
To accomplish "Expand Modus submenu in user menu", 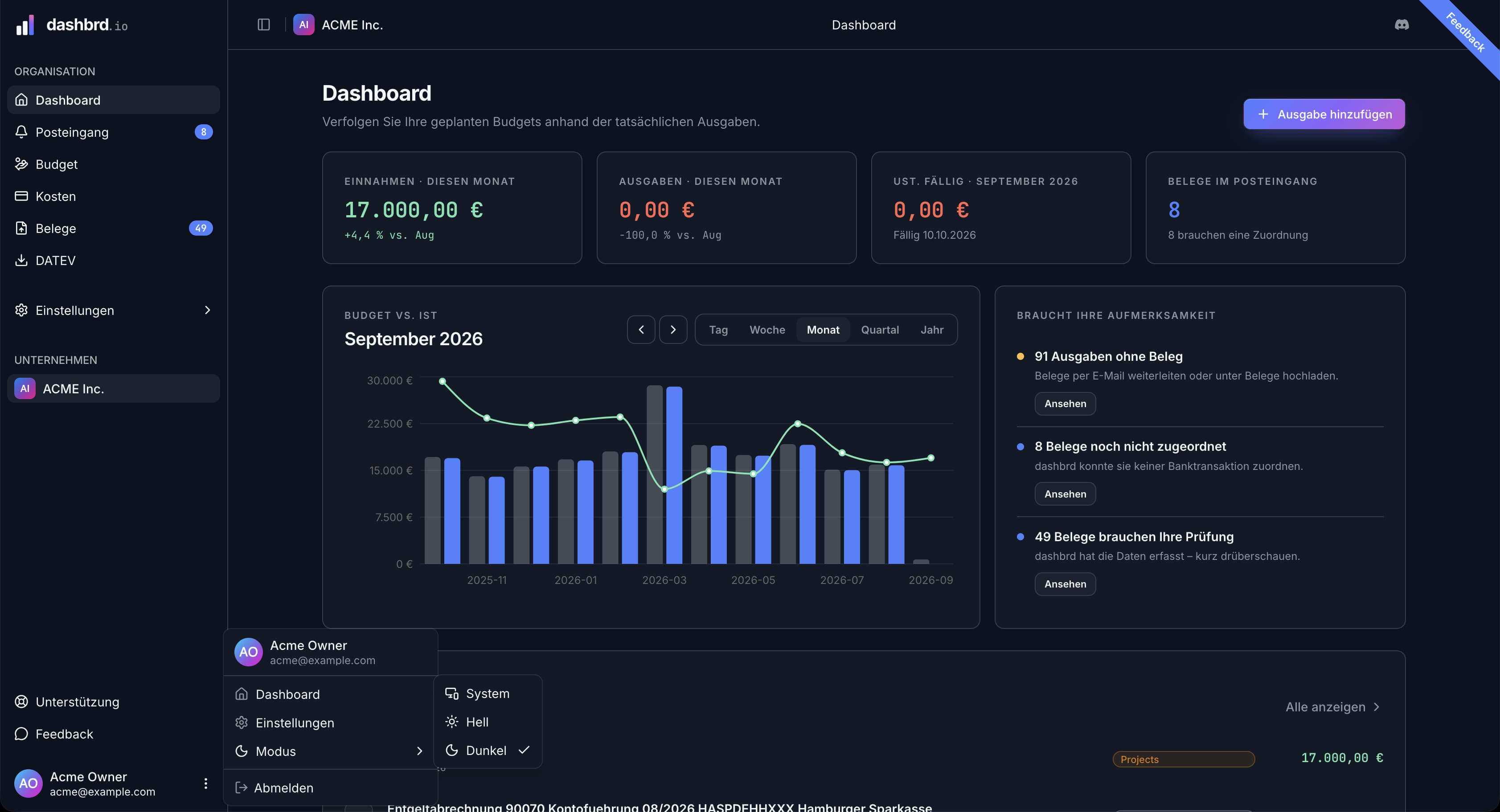I will [330, 751].
